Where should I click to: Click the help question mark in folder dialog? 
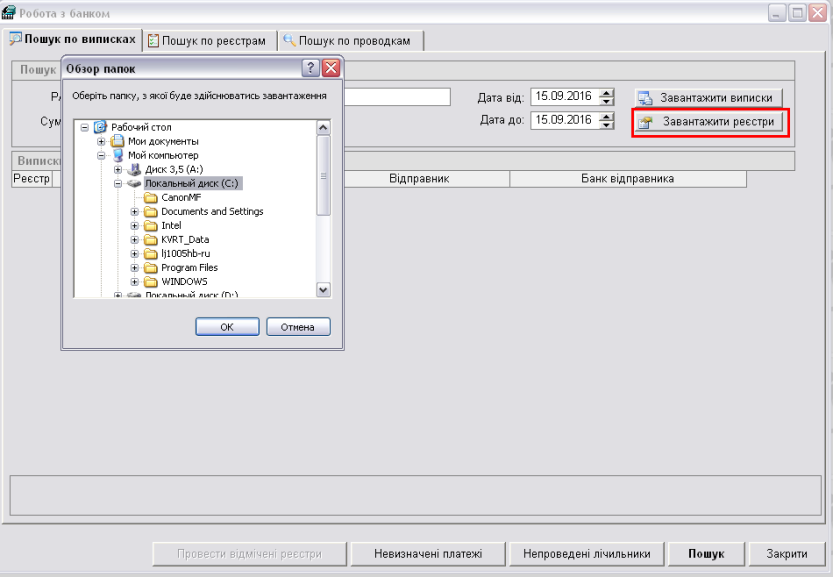(311, 68)
